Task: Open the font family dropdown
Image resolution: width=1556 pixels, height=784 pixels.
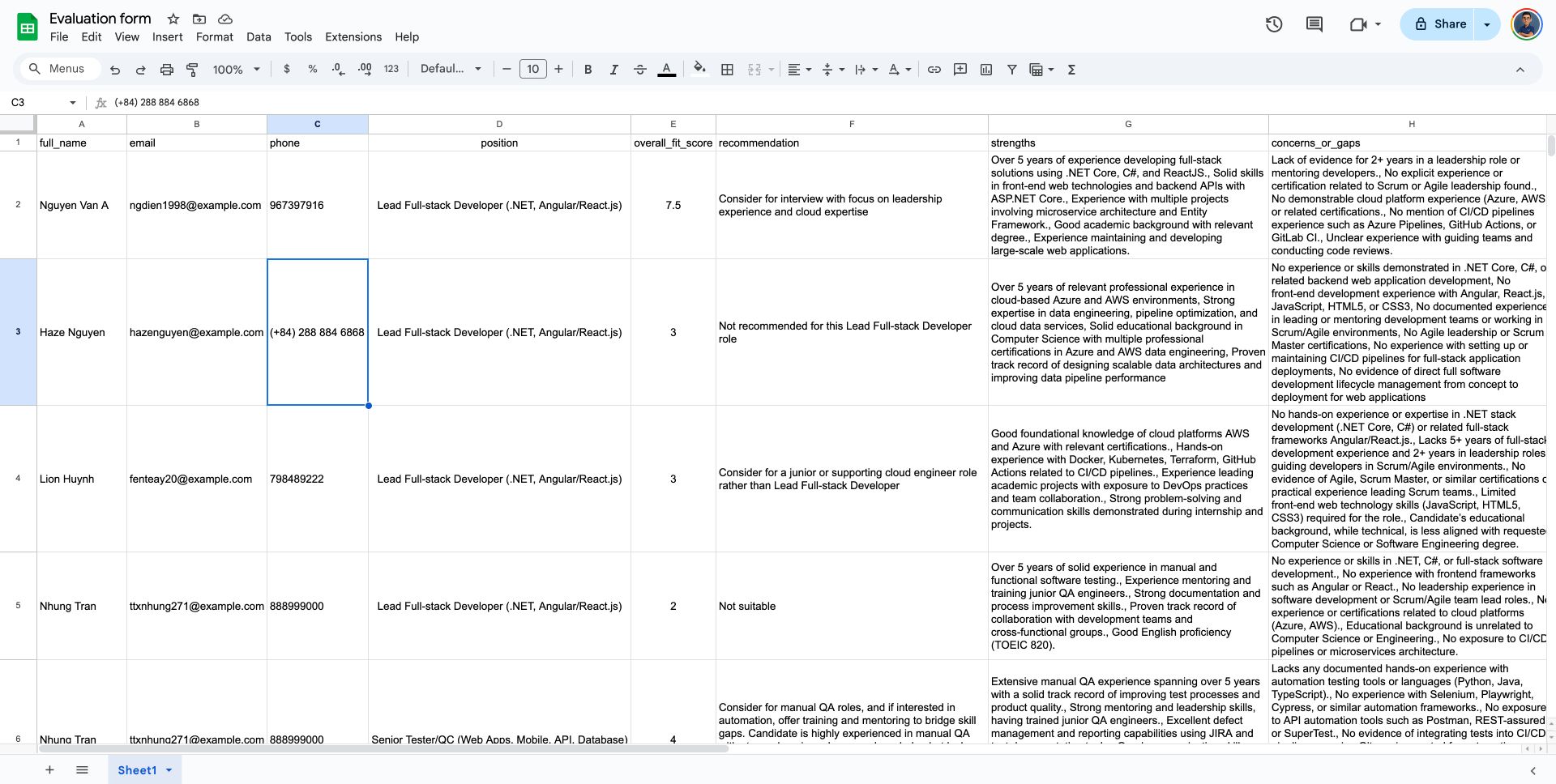Action: tap(451, 70)
